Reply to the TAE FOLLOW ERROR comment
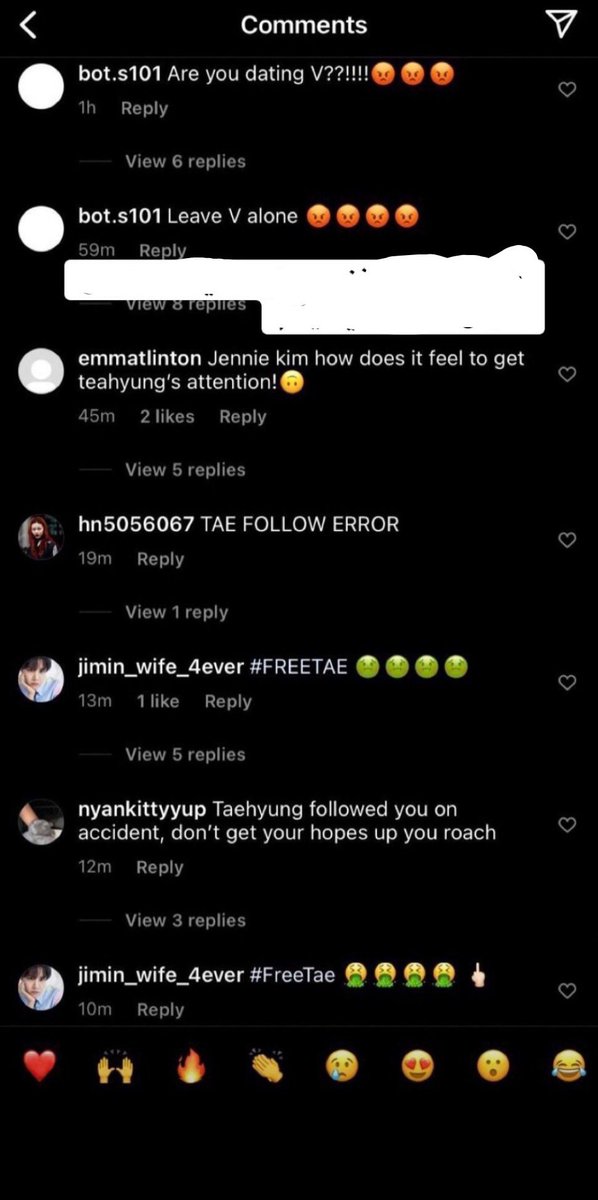 160,559
